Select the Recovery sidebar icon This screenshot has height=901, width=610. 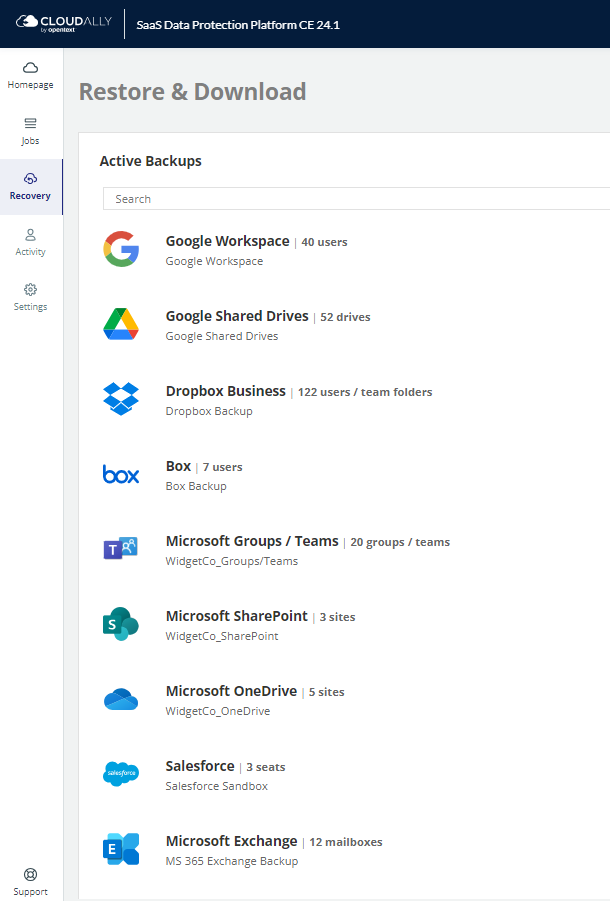[x=30, y=179]
